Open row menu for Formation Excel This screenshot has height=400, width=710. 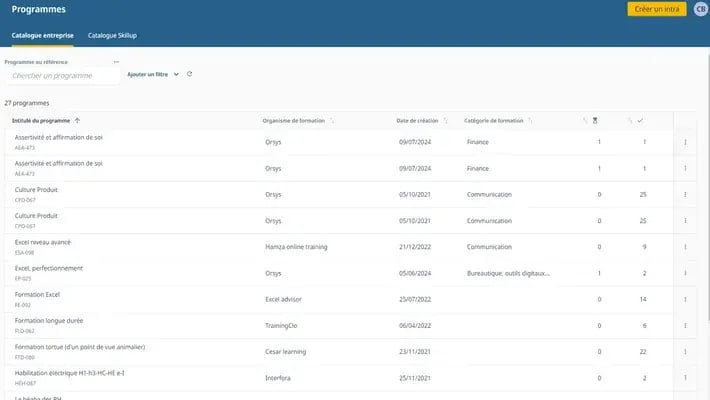(x=685, y=299)
